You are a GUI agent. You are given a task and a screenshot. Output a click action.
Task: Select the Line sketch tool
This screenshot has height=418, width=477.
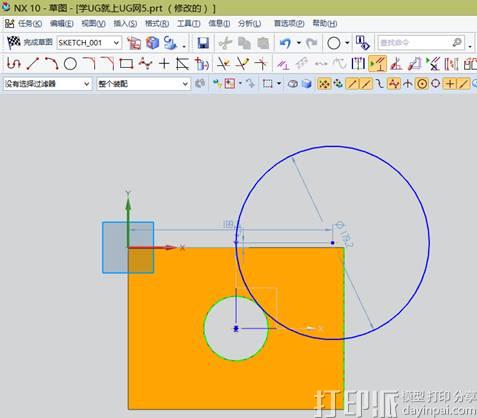pyautogui.click(x=33, y=63)
